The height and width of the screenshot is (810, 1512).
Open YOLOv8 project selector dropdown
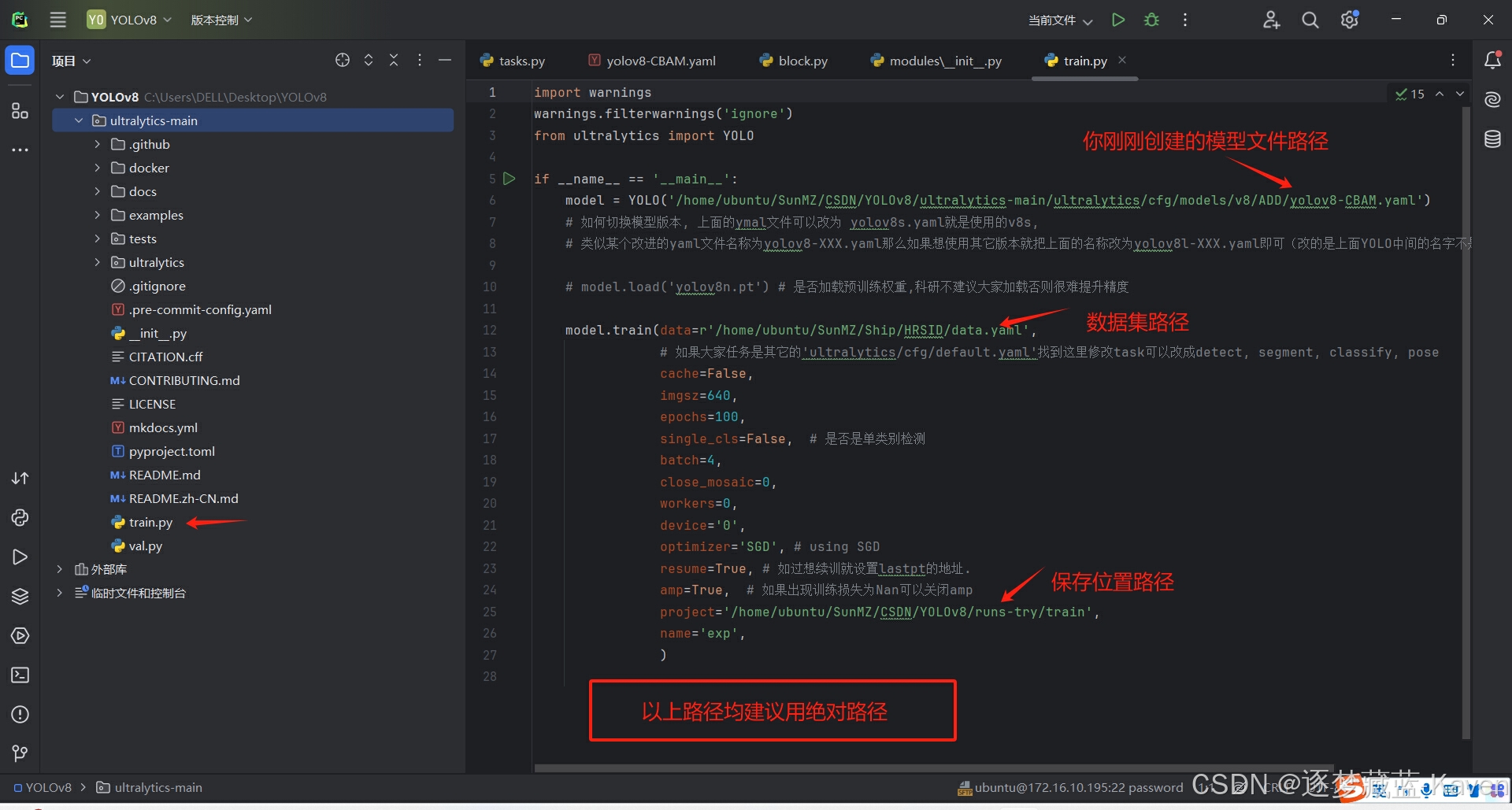coord(130,20)
